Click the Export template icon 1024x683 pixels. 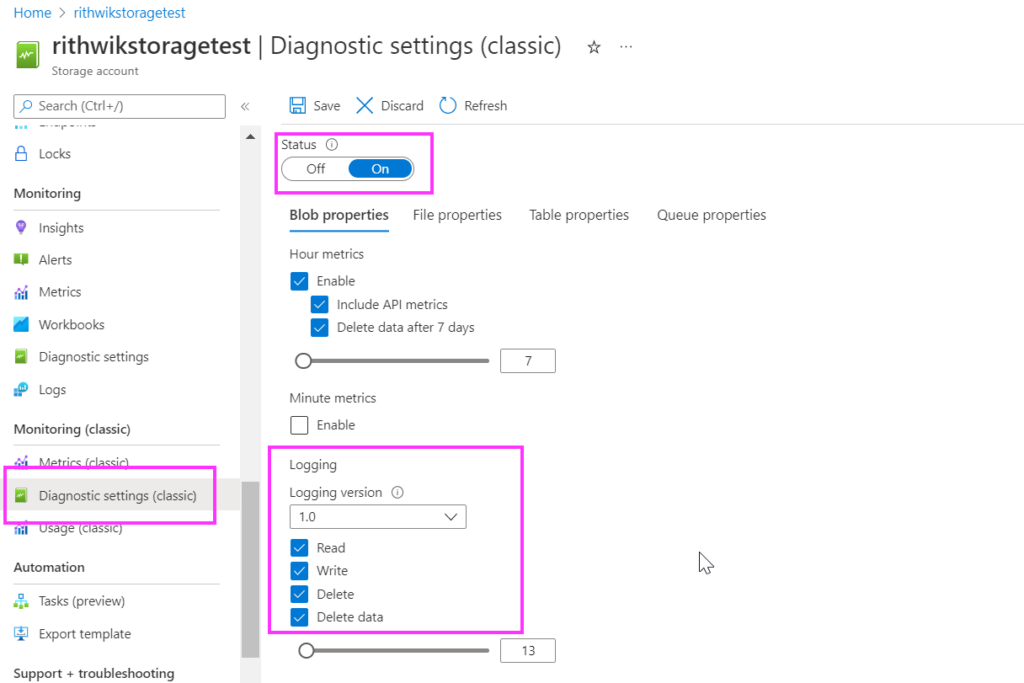tap(21, 633)
